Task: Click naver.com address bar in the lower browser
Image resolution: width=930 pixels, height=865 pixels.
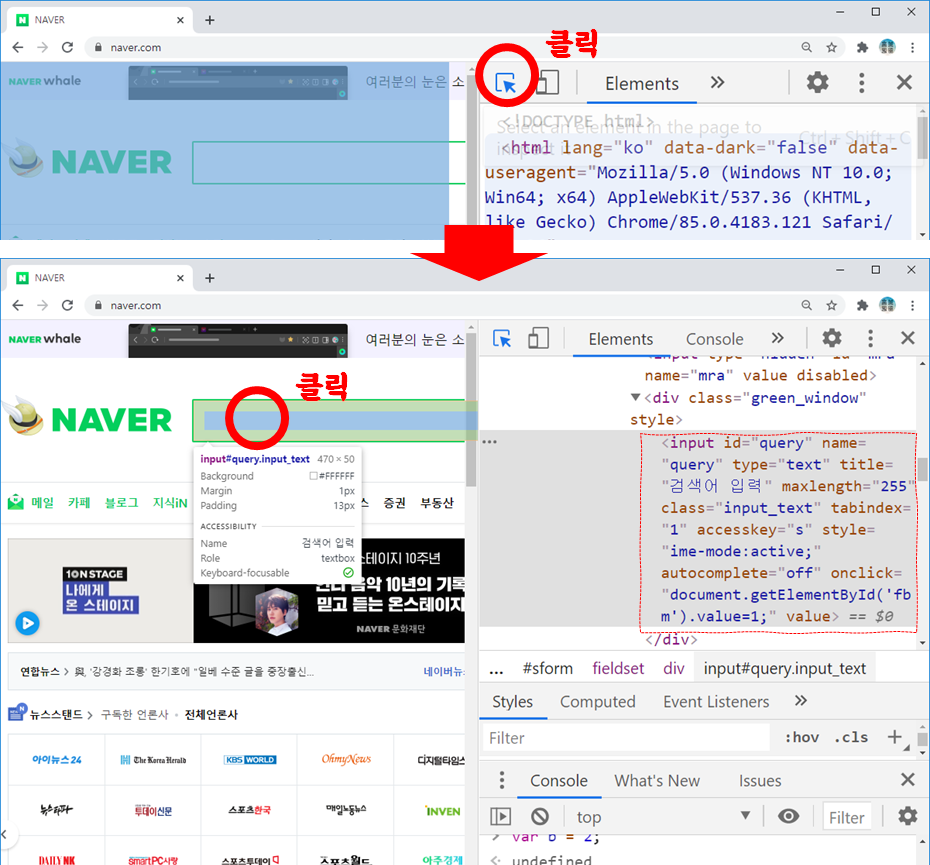Action: pos(136,306)
